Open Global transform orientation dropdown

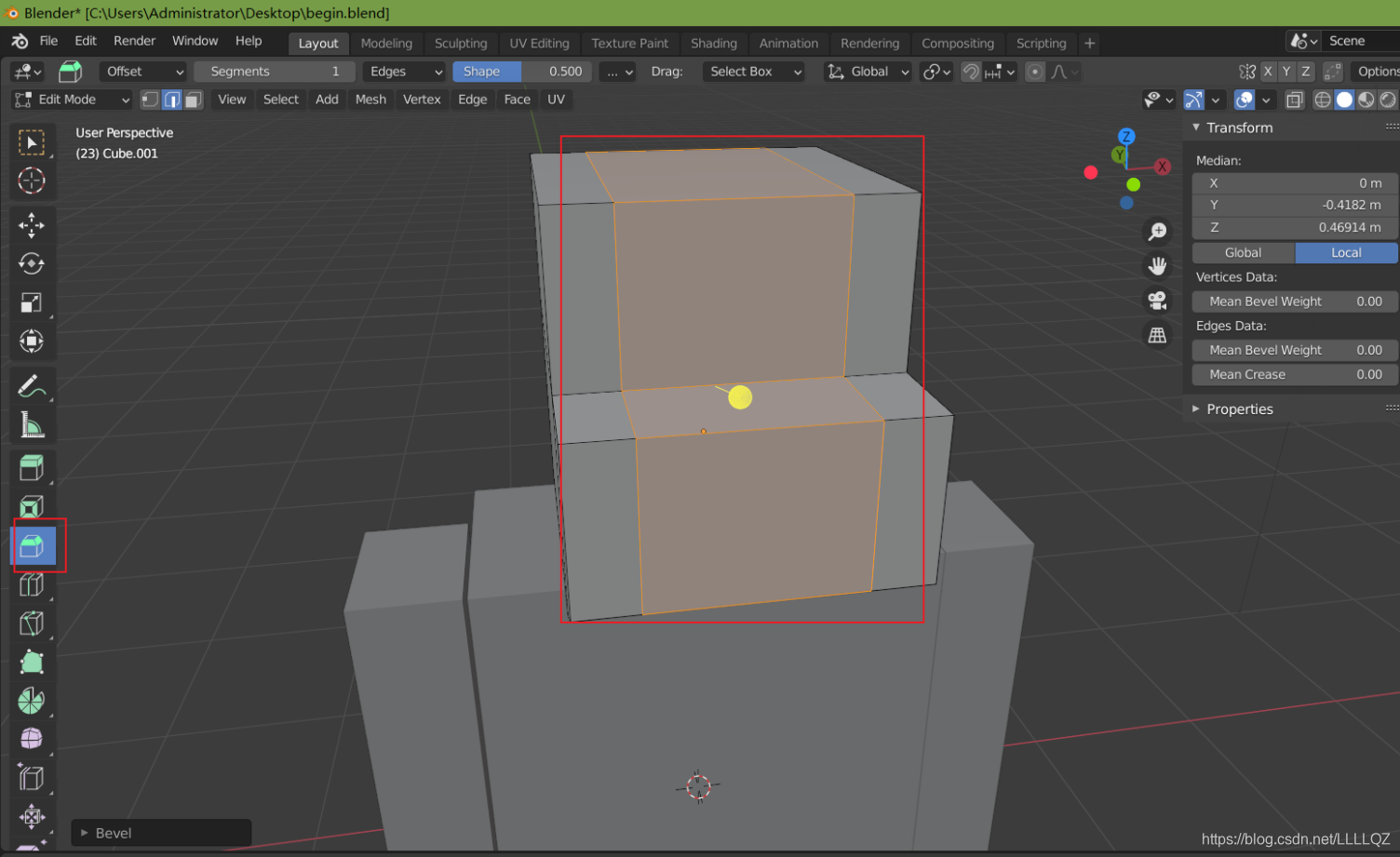868,72
